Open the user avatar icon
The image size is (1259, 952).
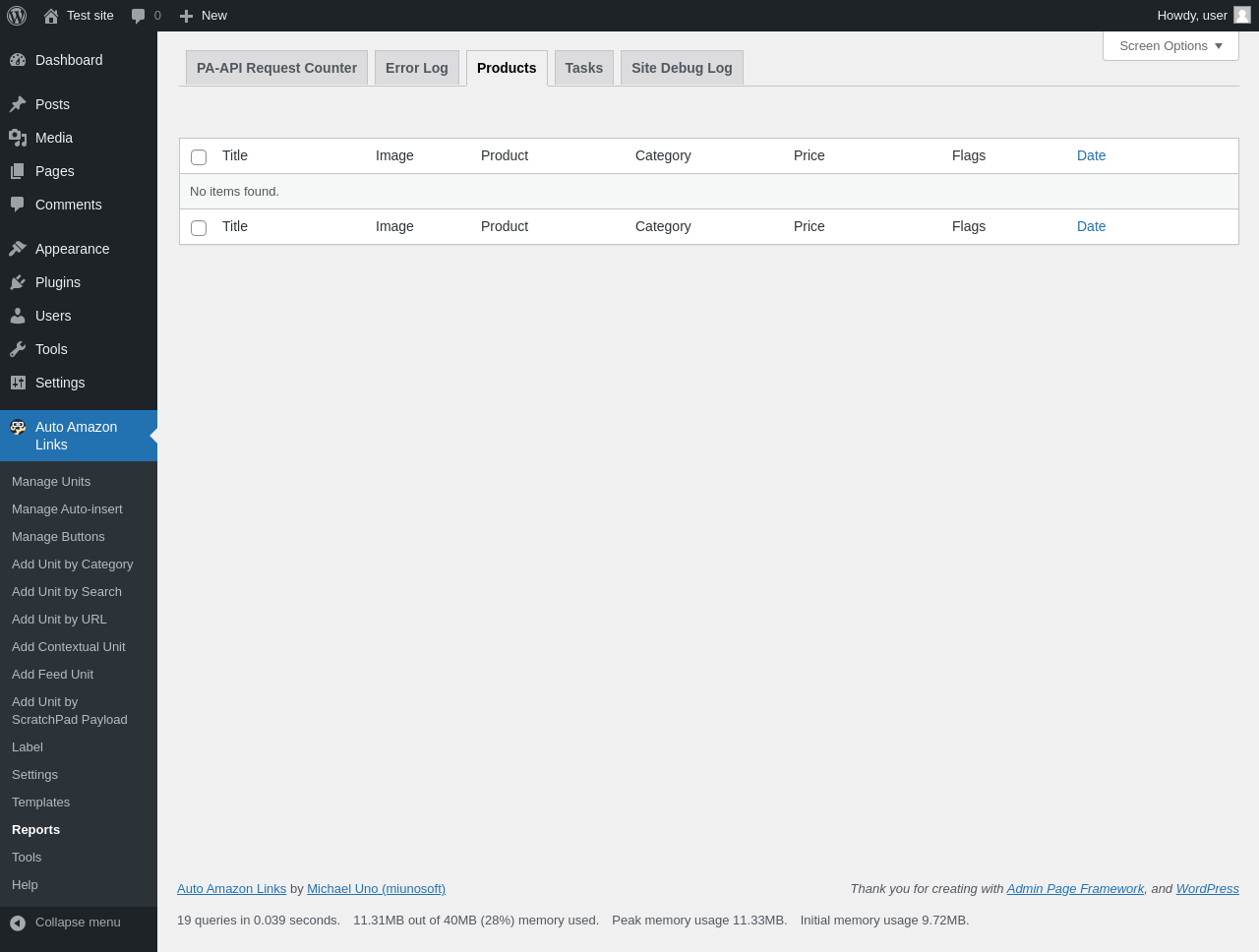pos(1242,15)
